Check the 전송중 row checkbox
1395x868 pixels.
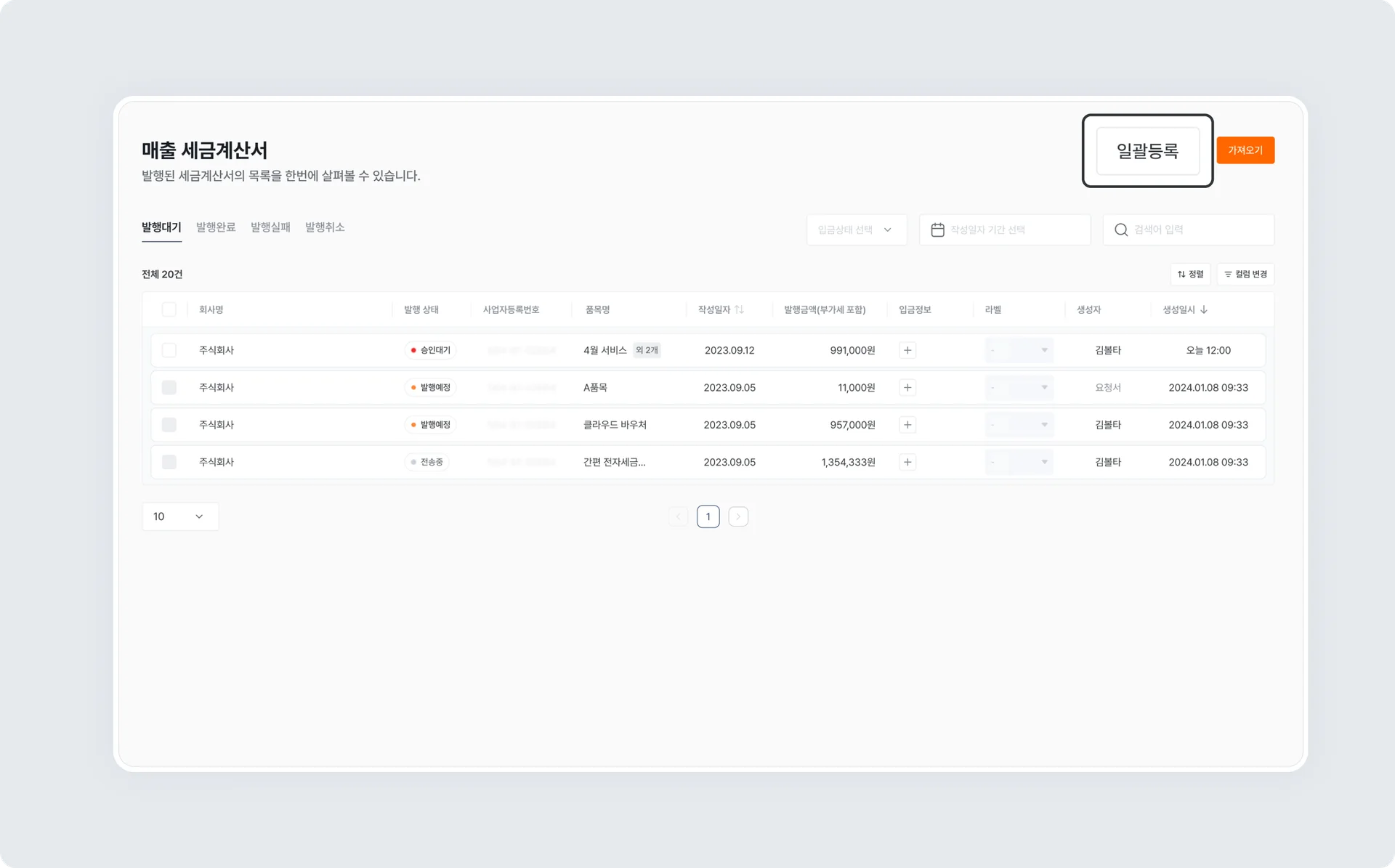point(169,462)
